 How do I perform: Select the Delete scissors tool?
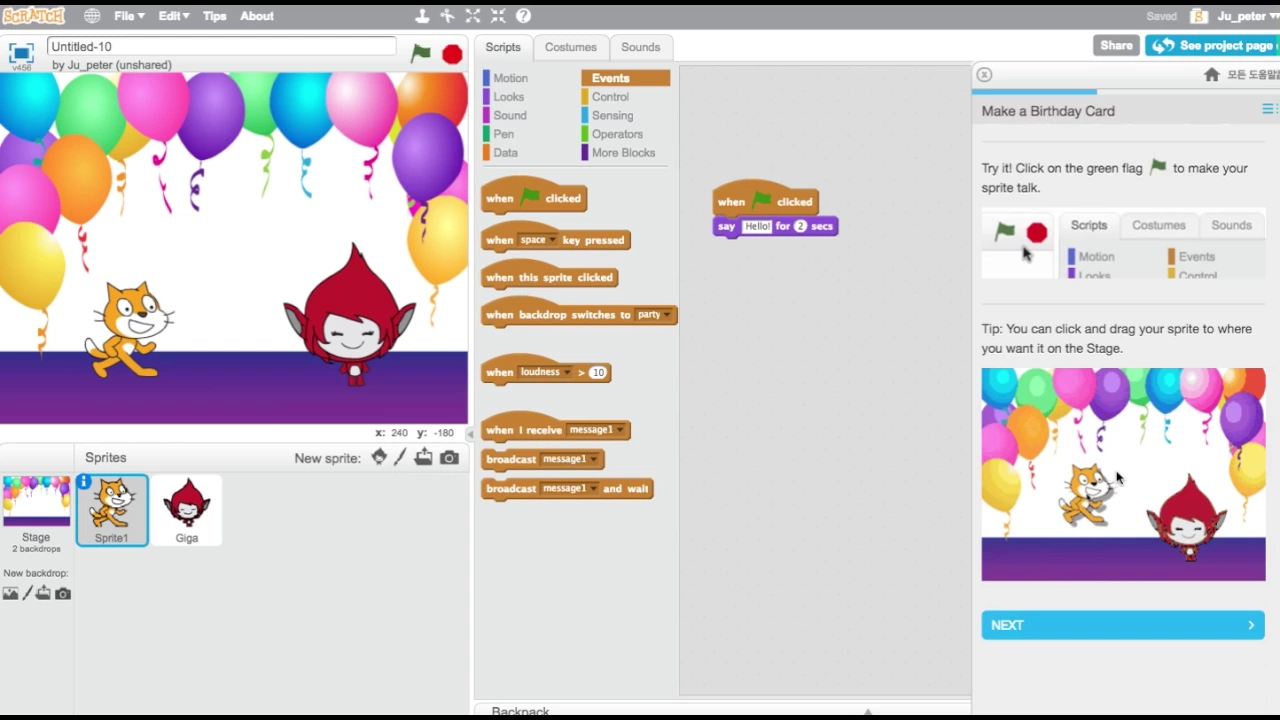(447, 16)
